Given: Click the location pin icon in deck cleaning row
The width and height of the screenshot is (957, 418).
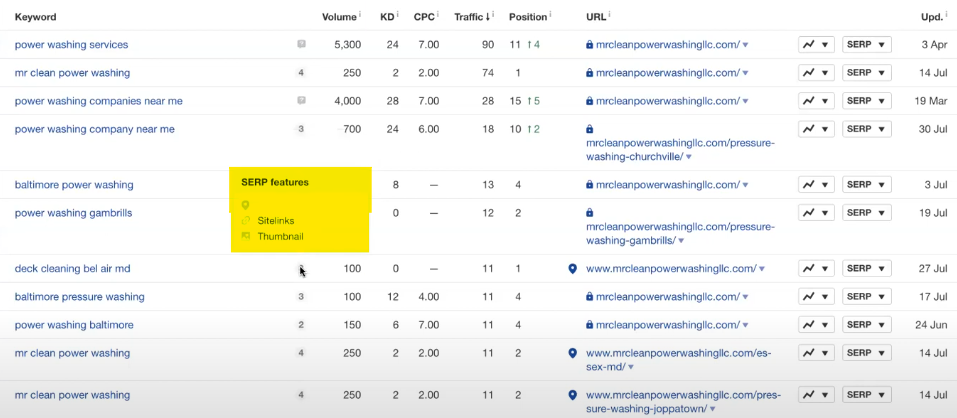Looking at the screenshot, I should point(572,268).
